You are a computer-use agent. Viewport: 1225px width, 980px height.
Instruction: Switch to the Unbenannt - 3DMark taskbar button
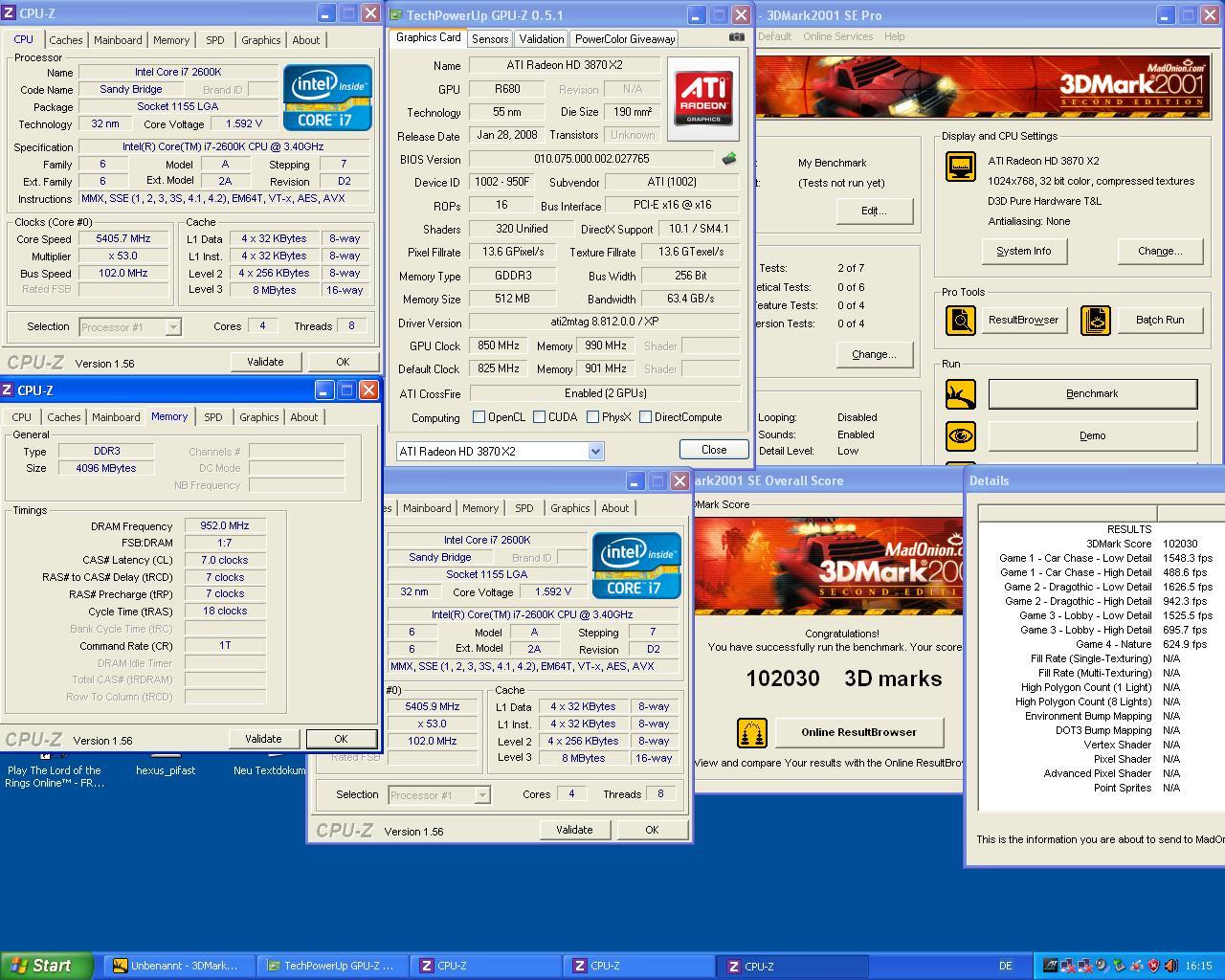click(178, 966)
